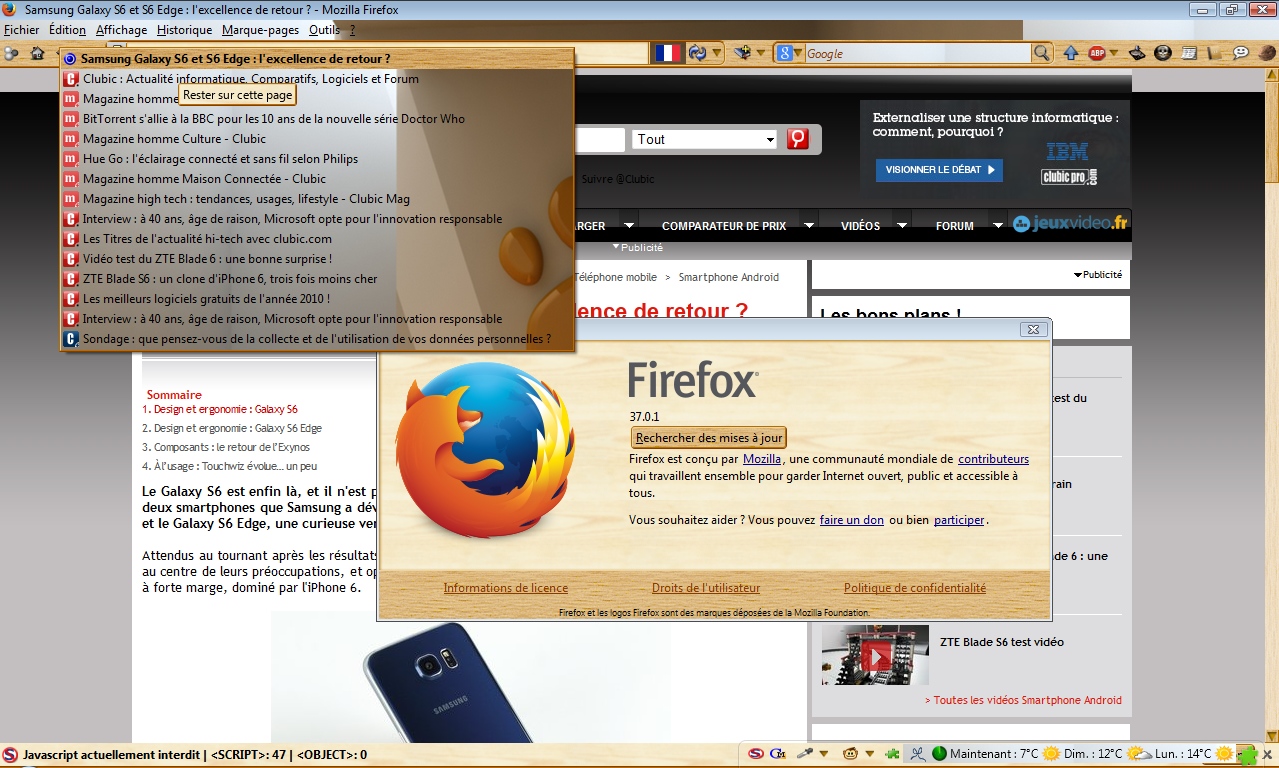
Task: Open the Marque-pages menu
Action: tap(260, 30)
